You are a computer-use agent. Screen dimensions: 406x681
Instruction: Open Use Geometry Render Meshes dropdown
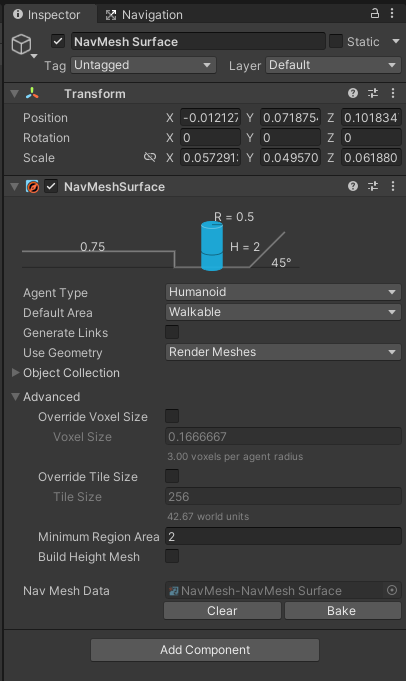click(283, 352)
